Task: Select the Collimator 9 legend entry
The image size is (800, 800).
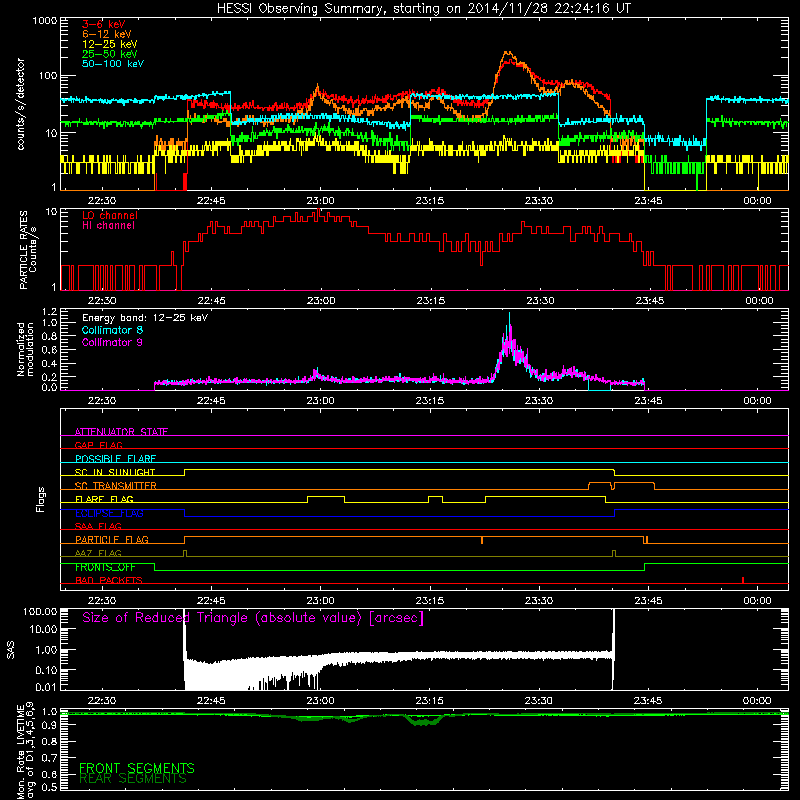Action: tap(112, 342)
